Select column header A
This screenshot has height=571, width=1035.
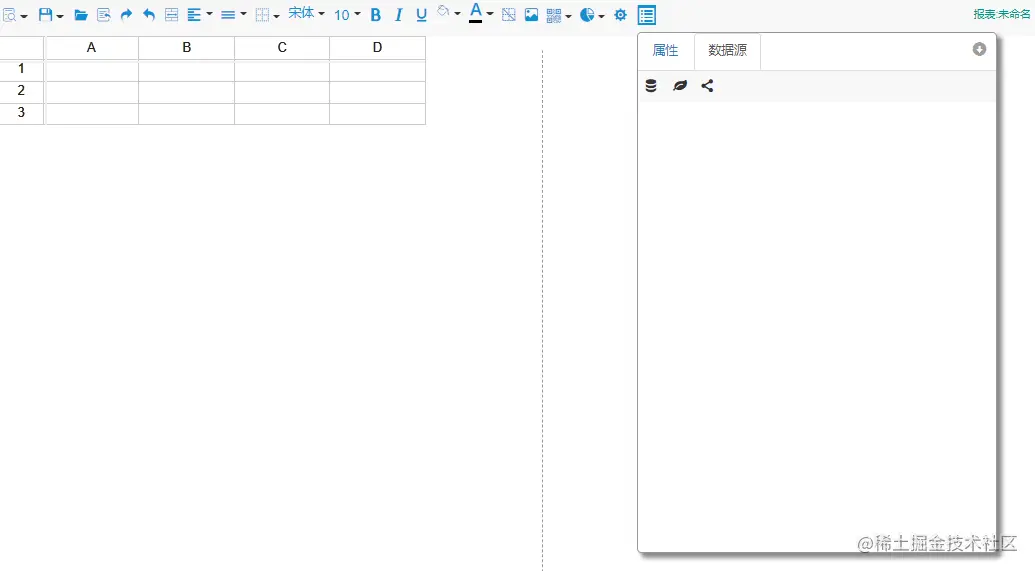(x=91, y=48)
